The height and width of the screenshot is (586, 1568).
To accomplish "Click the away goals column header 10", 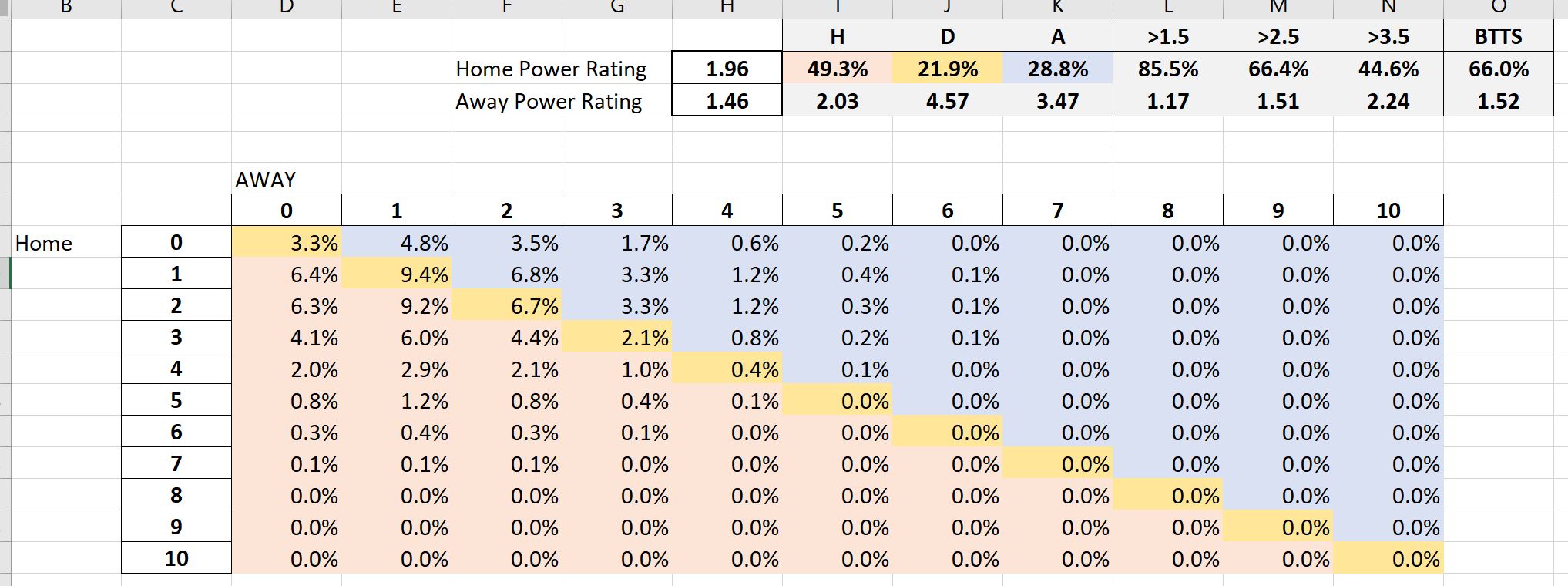I will tap(1388, 210).
